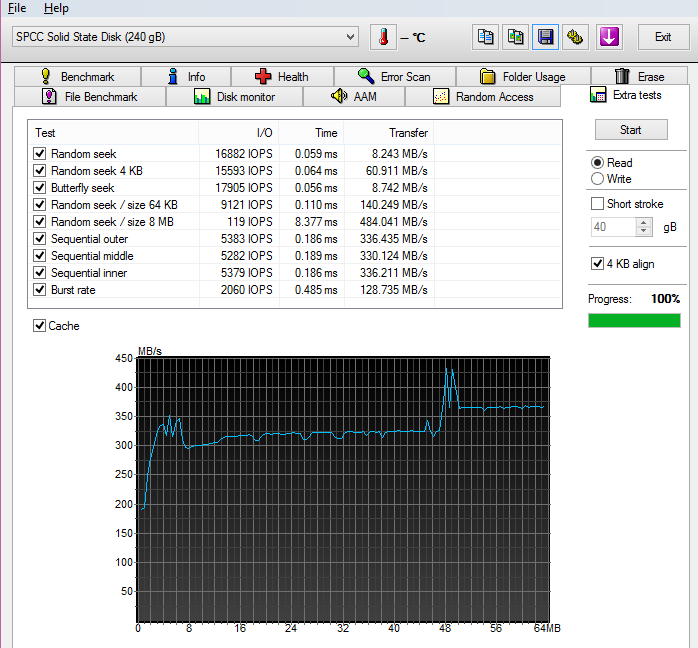Uncheck the Sequential middle checkbox
Viewport: 698px width, 648px height.
tap(40, 255)
